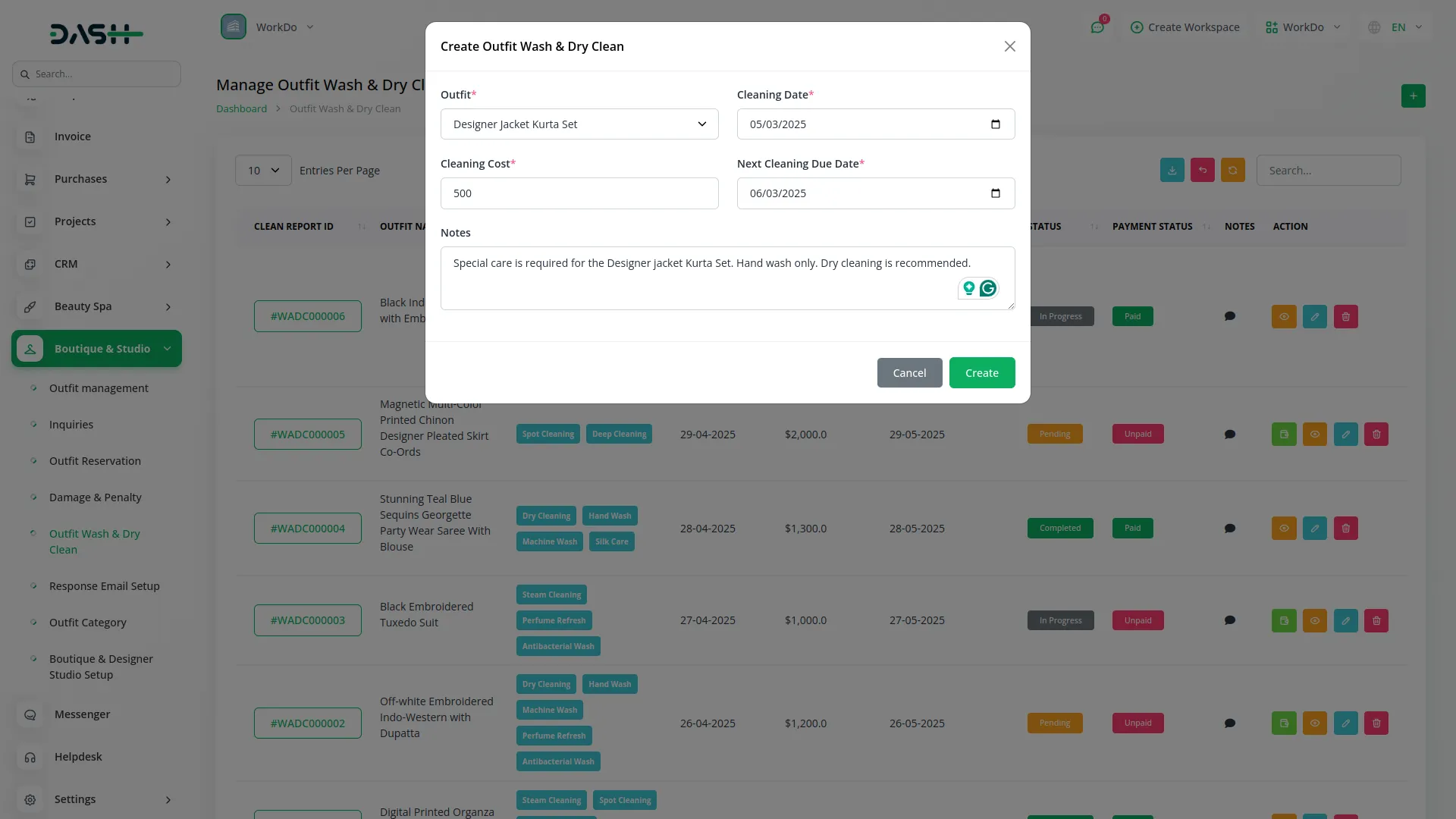Click chat messages icon in header
Screen dimensions: 1456x819
tap(1097, 27)
